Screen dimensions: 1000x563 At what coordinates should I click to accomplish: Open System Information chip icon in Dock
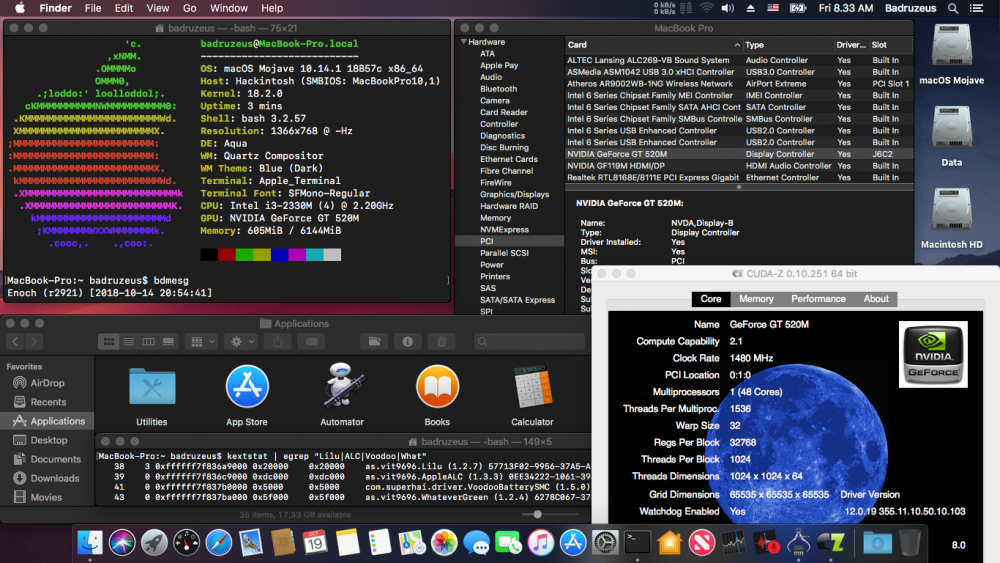798,543
